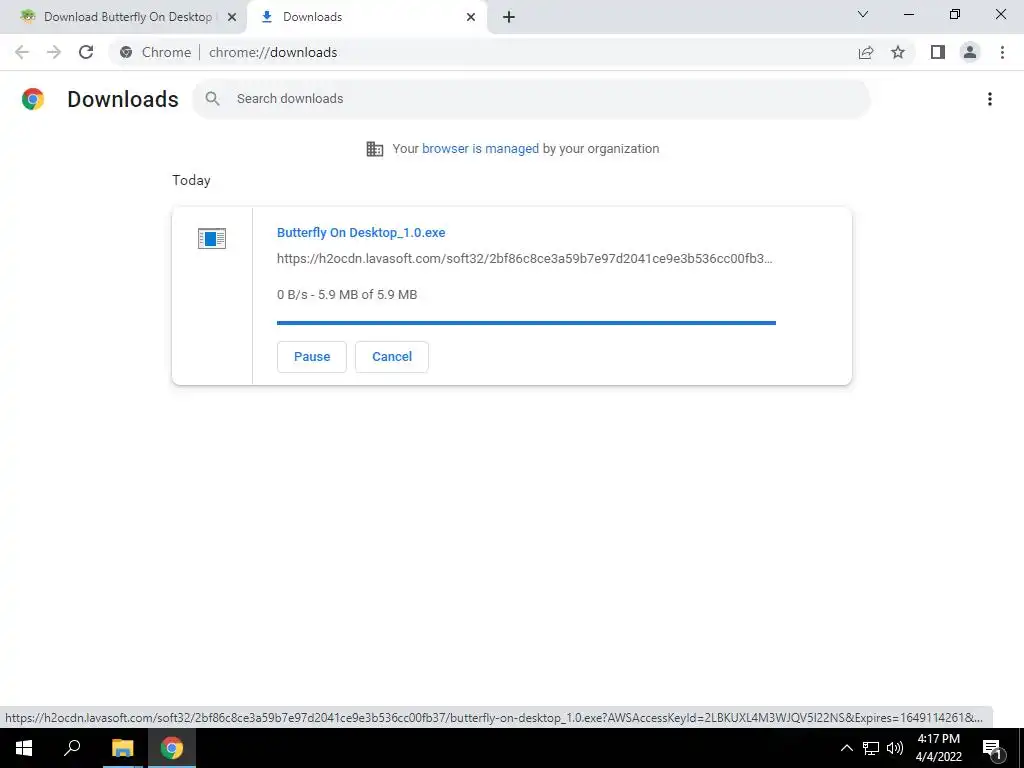The width and height of the screenshot is (1024, 768).
Task: Open a new tab with plus button
Action: pyautogui.click(x=509, y=17)
